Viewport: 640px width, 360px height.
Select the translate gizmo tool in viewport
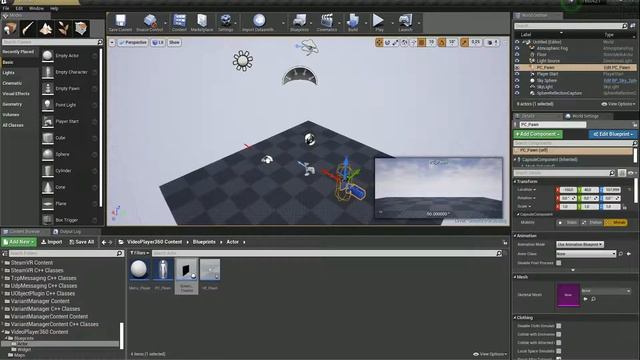[379, 42]
